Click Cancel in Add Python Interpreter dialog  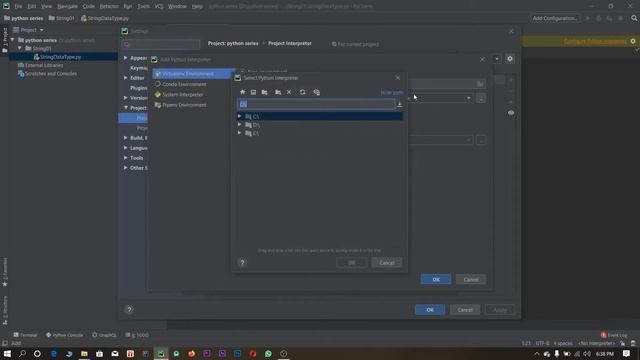tap(471, 279)
